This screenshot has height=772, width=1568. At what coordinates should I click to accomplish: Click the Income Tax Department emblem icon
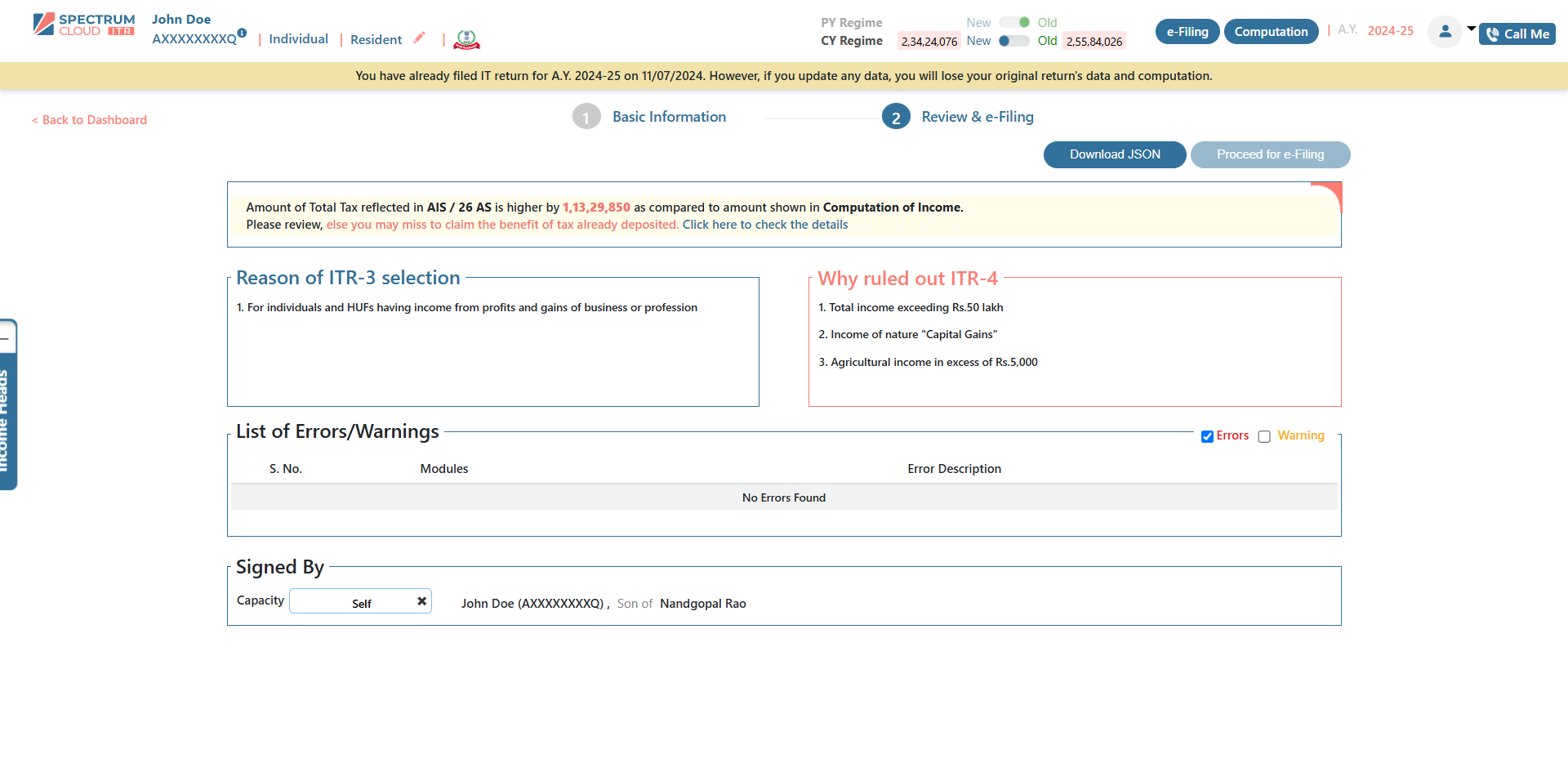tap(465, 39)
